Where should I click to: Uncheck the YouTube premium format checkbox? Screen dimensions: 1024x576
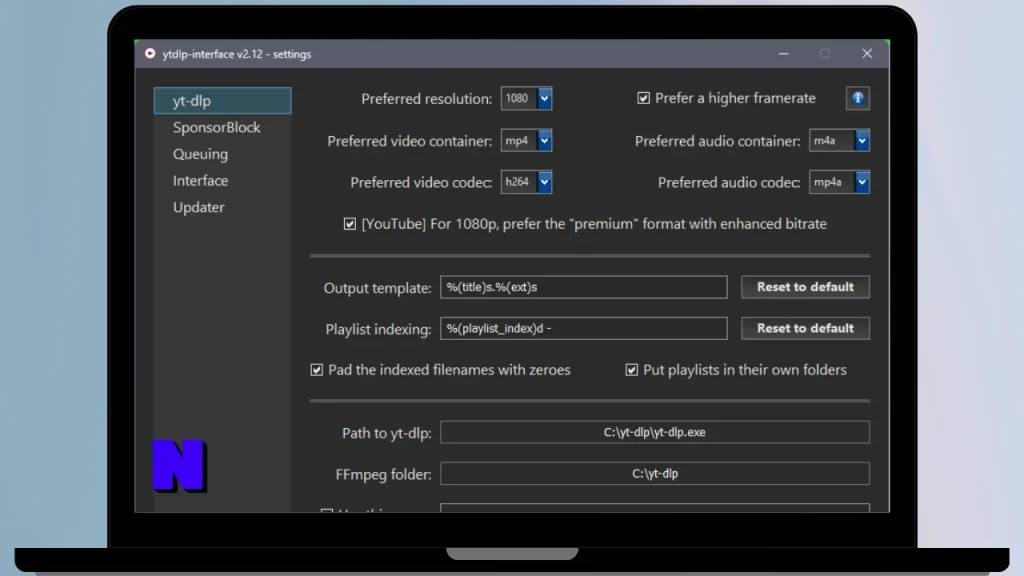click(x=350, y=224)
